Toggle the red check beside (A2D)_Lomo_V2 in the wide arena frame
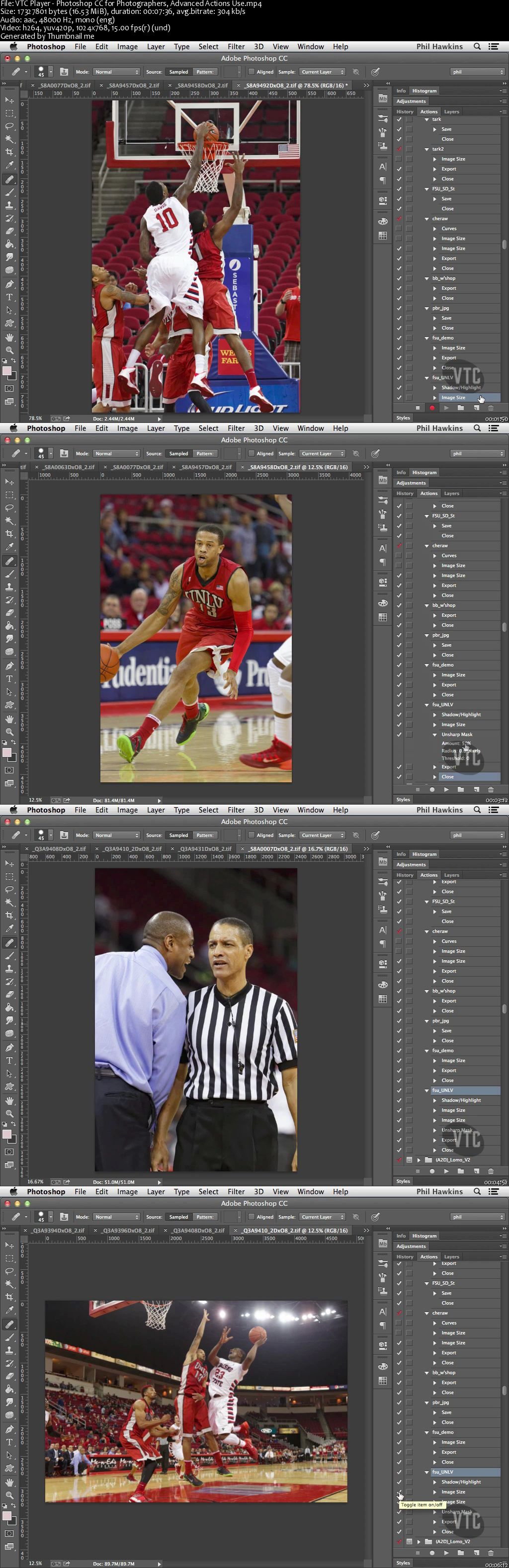 pyautogui.click(x=399, y=1542)
